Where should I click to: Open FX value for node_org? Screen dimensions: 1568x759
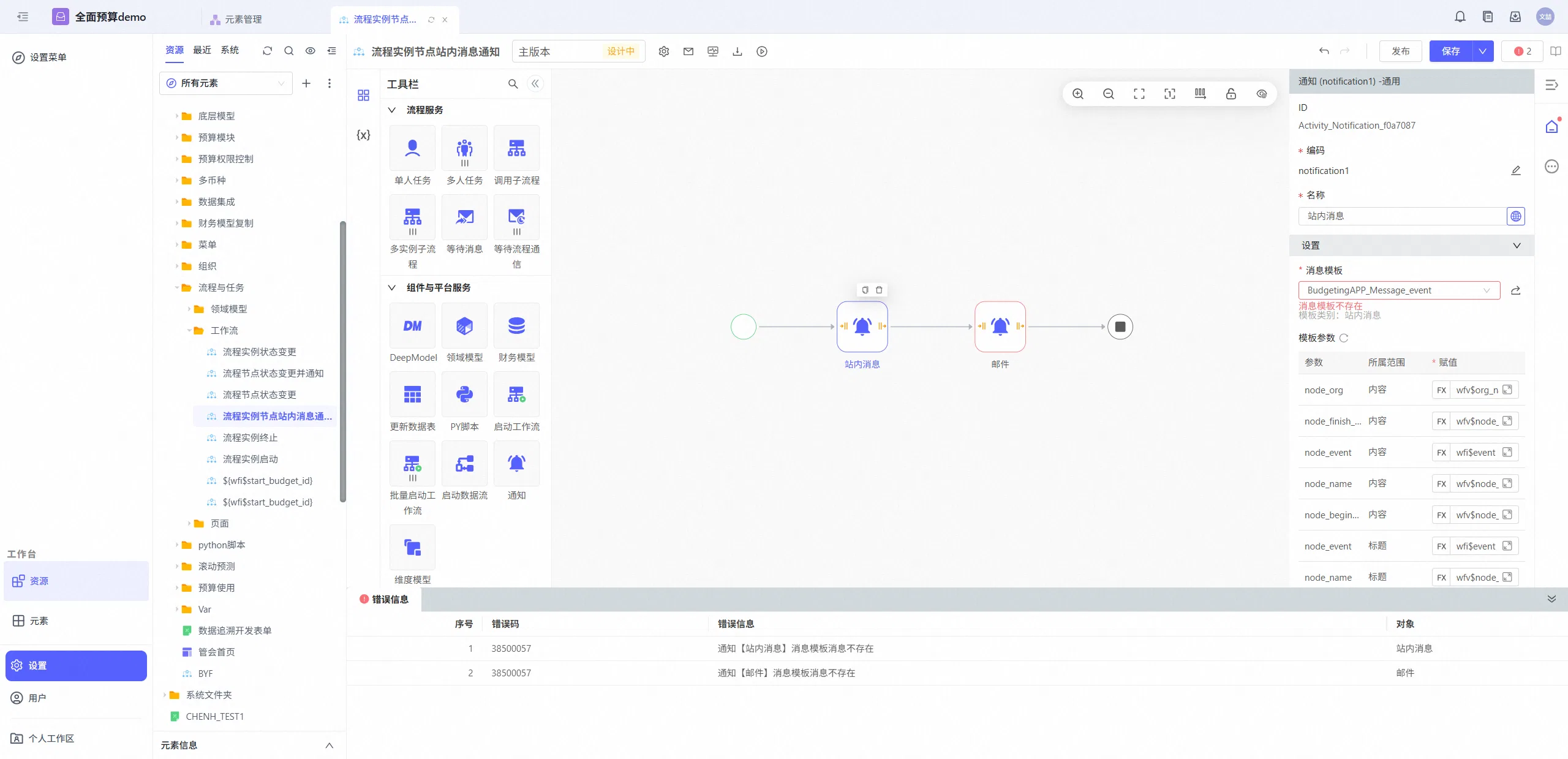(x=1441, y=390)
